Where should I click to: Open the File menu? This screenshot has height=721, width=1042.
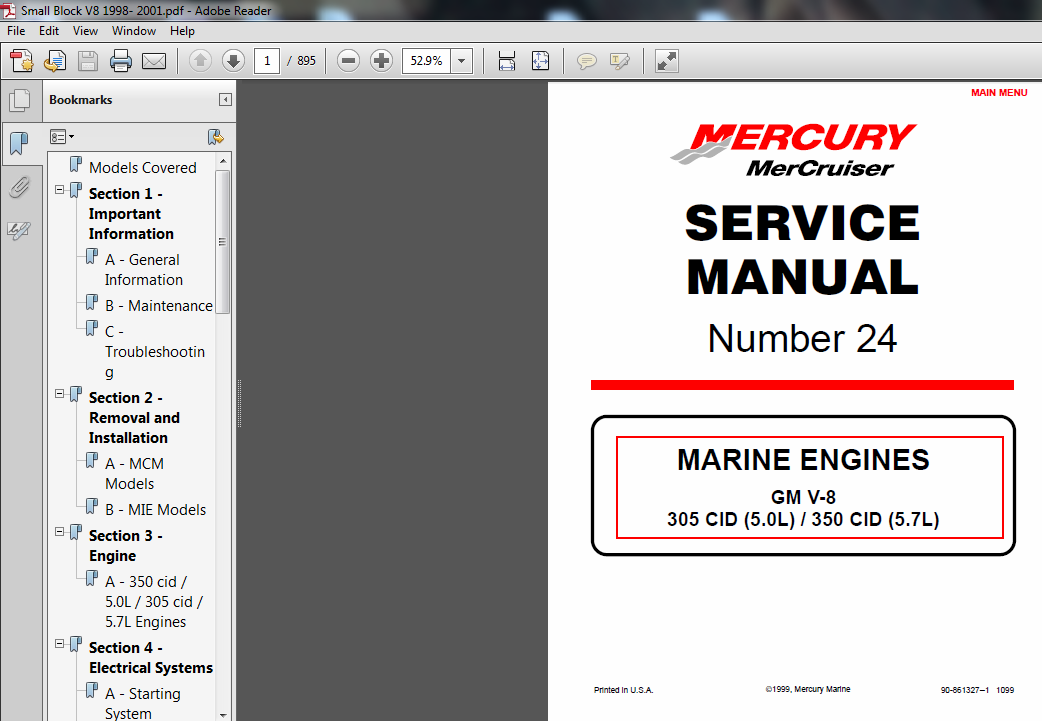pyautogui.click(x=16, y=31)
